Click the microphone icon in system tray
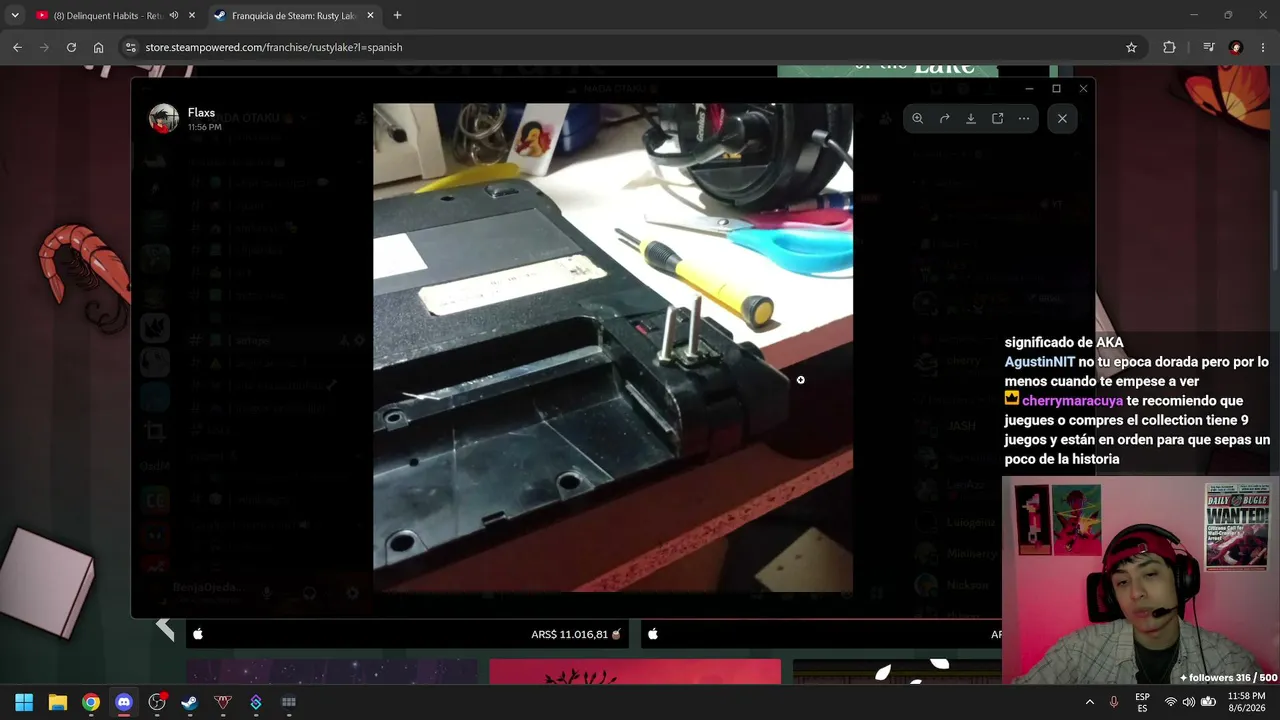Image resolution: width=1280 pixels, height=720 pixels. pos(1114,702)
